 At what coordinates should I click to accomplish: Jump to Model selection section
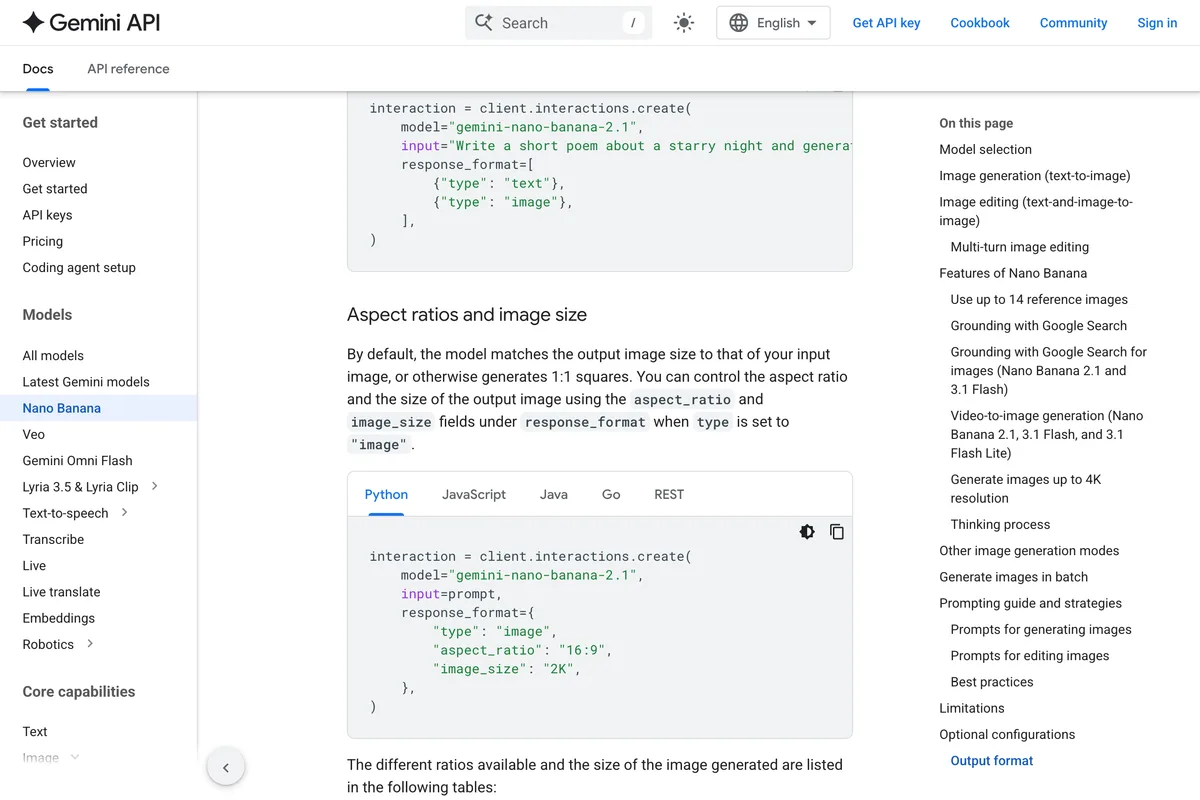point(985,149)
